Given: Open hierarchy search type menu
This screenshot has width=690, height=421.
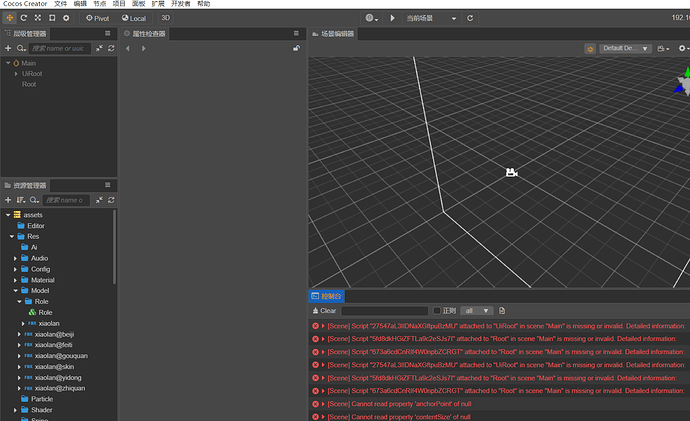Looking at the screenshot, I should pos(21,48).
